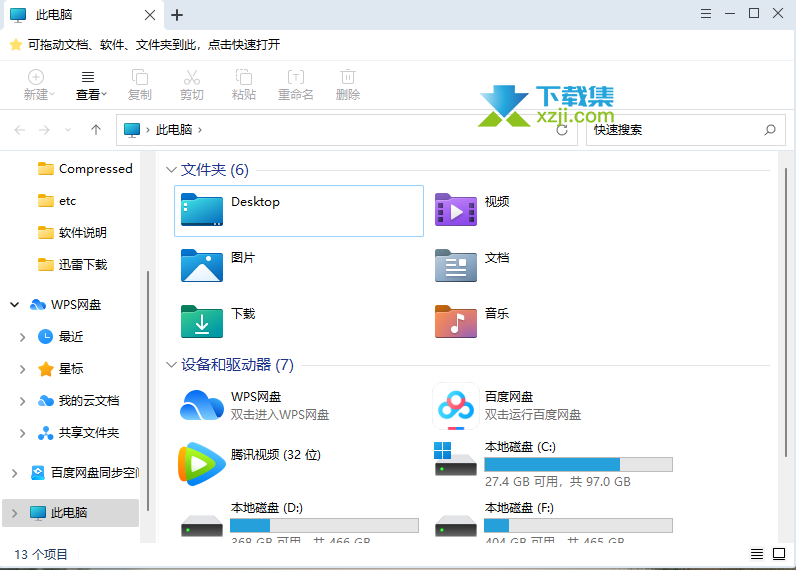Go back with the left arrow
The image size is (796, 570).
20,130
